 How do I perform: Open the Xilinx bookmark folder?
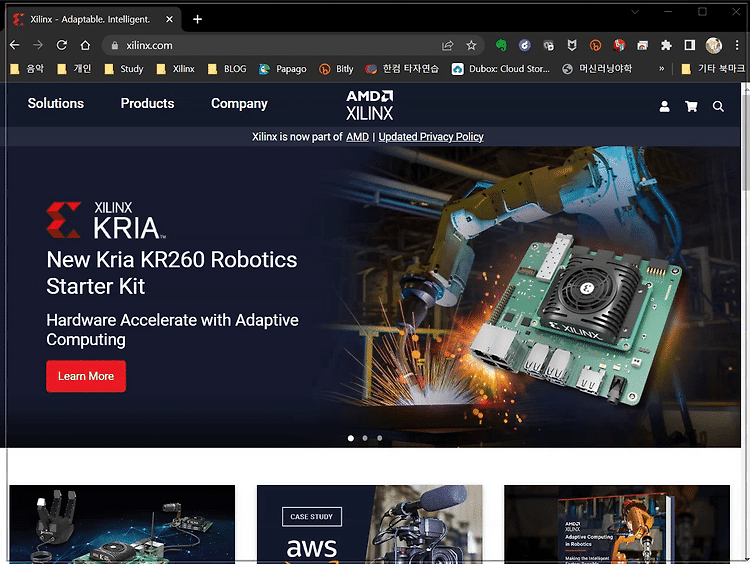176,69
